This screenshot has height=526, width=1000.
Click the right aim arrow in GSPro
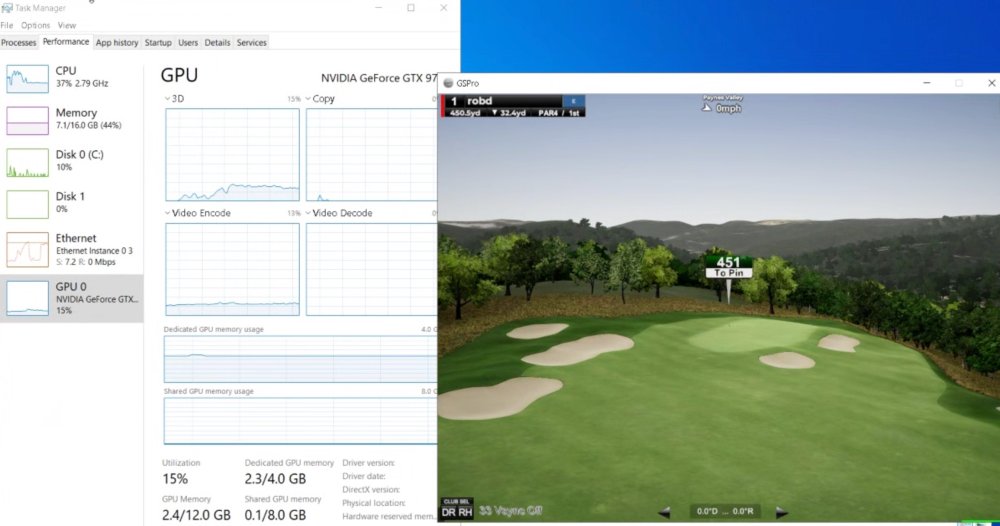coord(781,512)
